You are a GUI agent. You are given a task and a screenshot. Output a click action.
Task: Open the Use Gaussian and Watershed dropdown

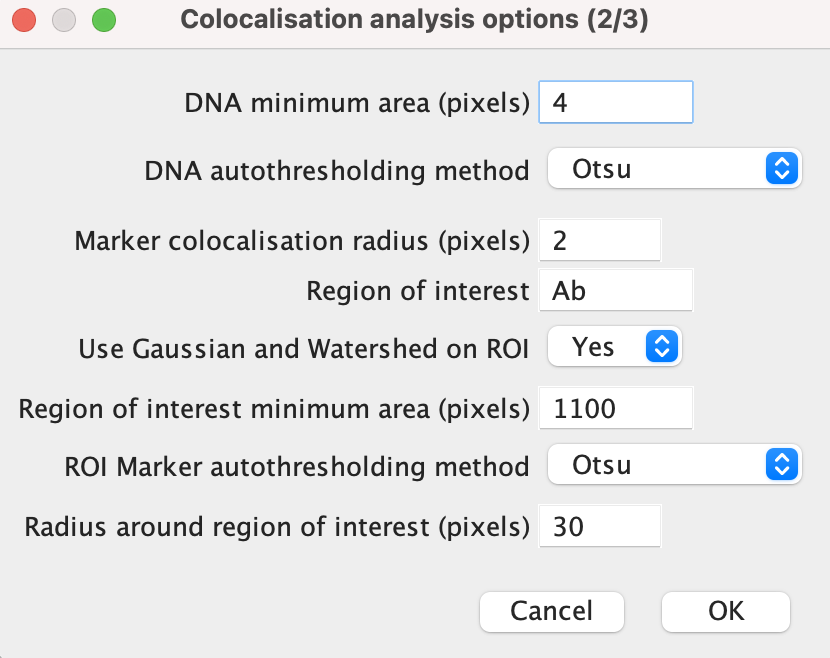[x=614, y=346]
